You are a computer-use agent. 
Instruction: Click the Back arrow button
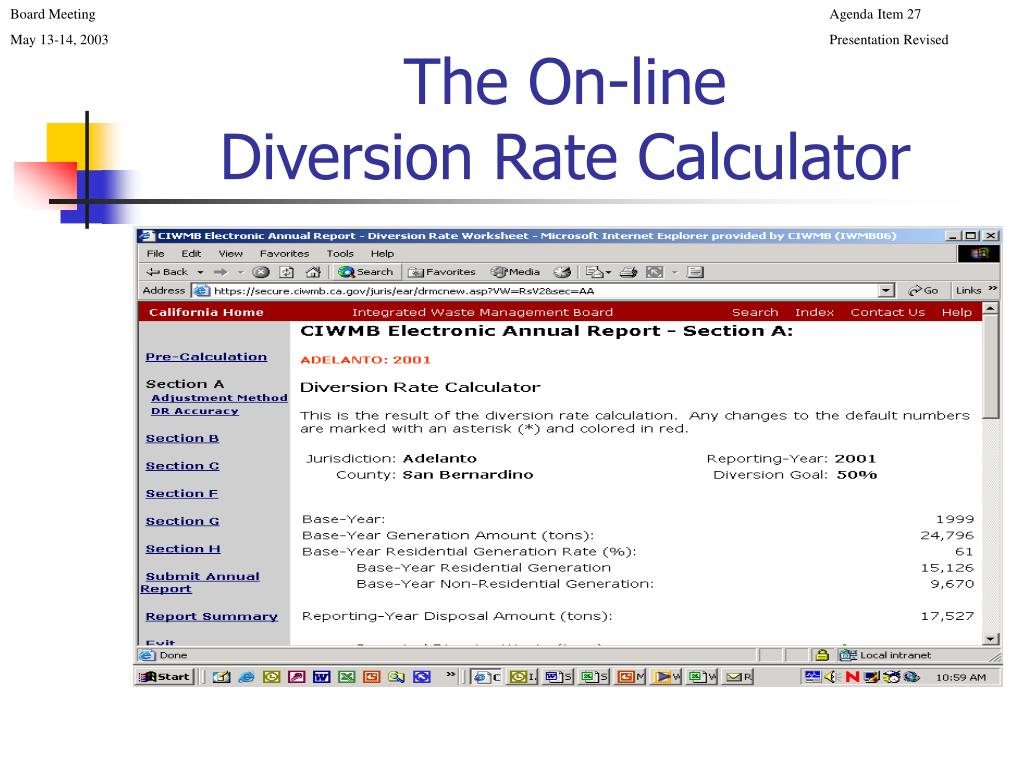pos(167,272)
